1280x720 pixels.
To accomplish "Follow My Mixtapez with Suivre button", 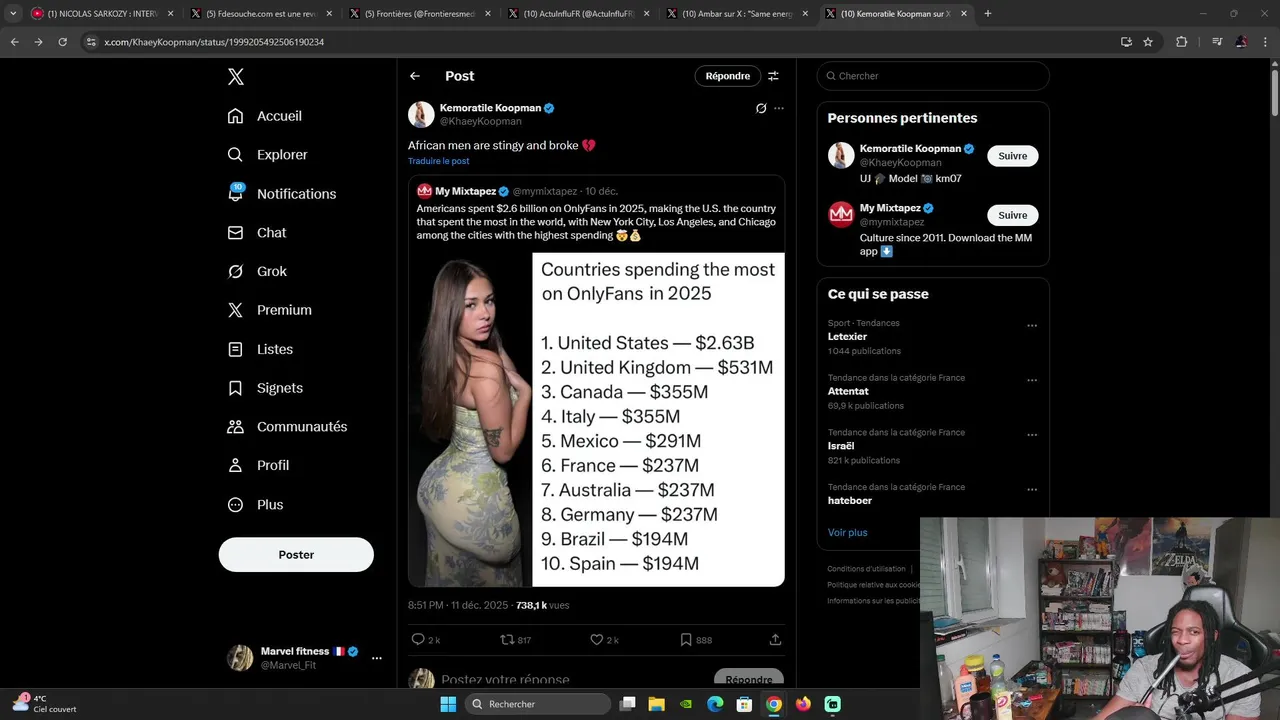I will tap(1013, 215).
